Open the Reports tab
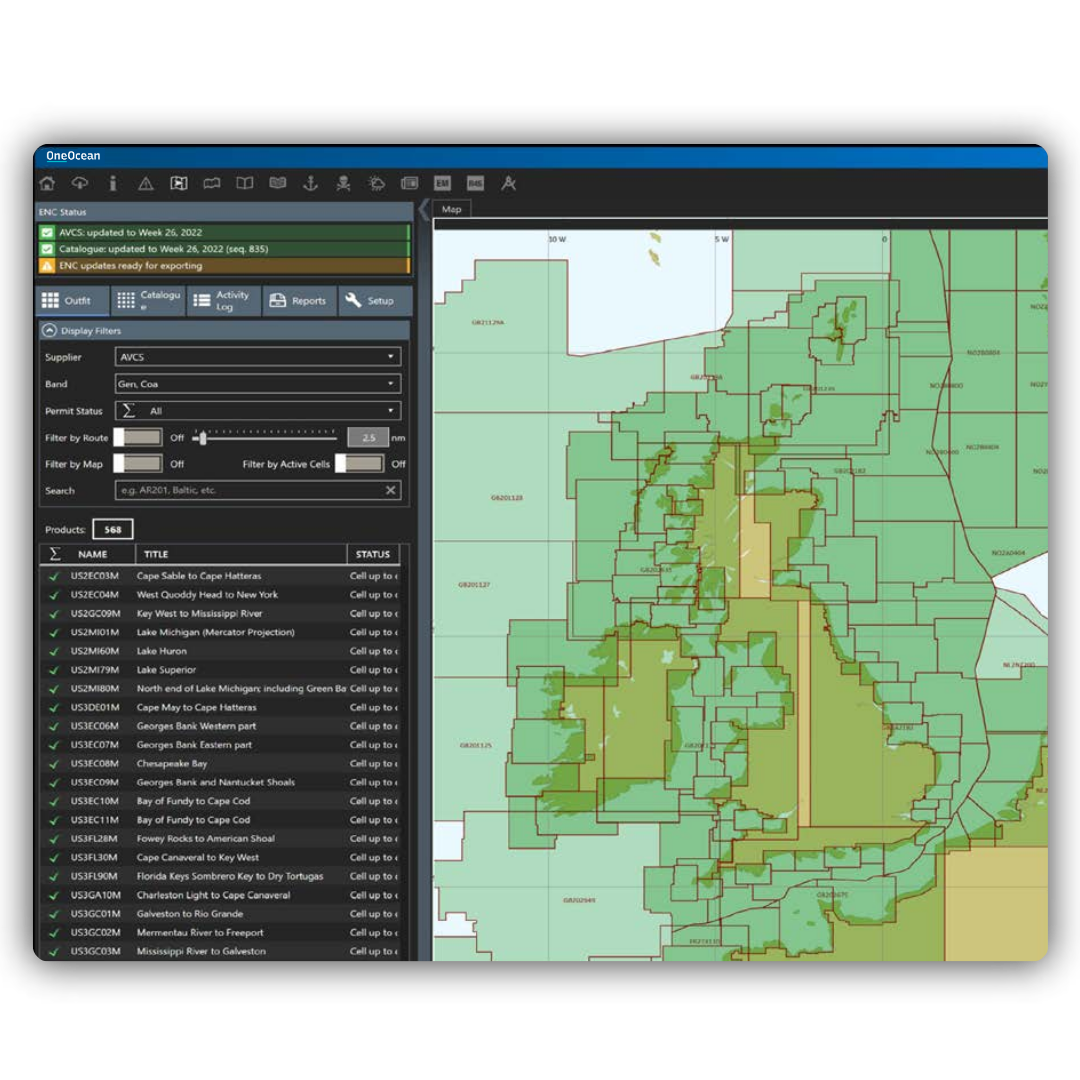Image resolution: width=1080 pixels, height=1080 pixels. coord(299,301)
